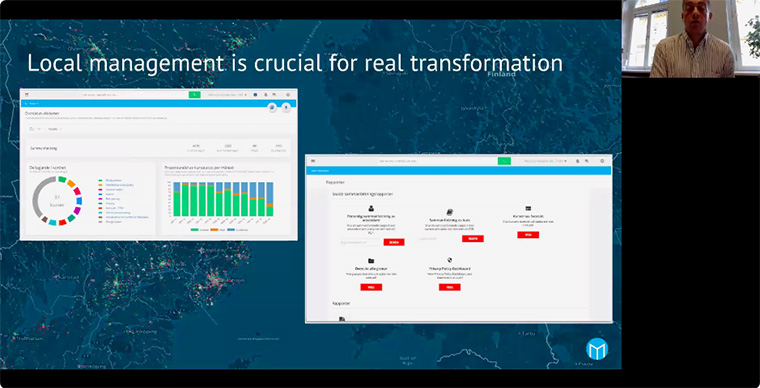Screen dimensions: 760x388
Task: Click folder icon of all groups overview
Action: pos(371,261)
